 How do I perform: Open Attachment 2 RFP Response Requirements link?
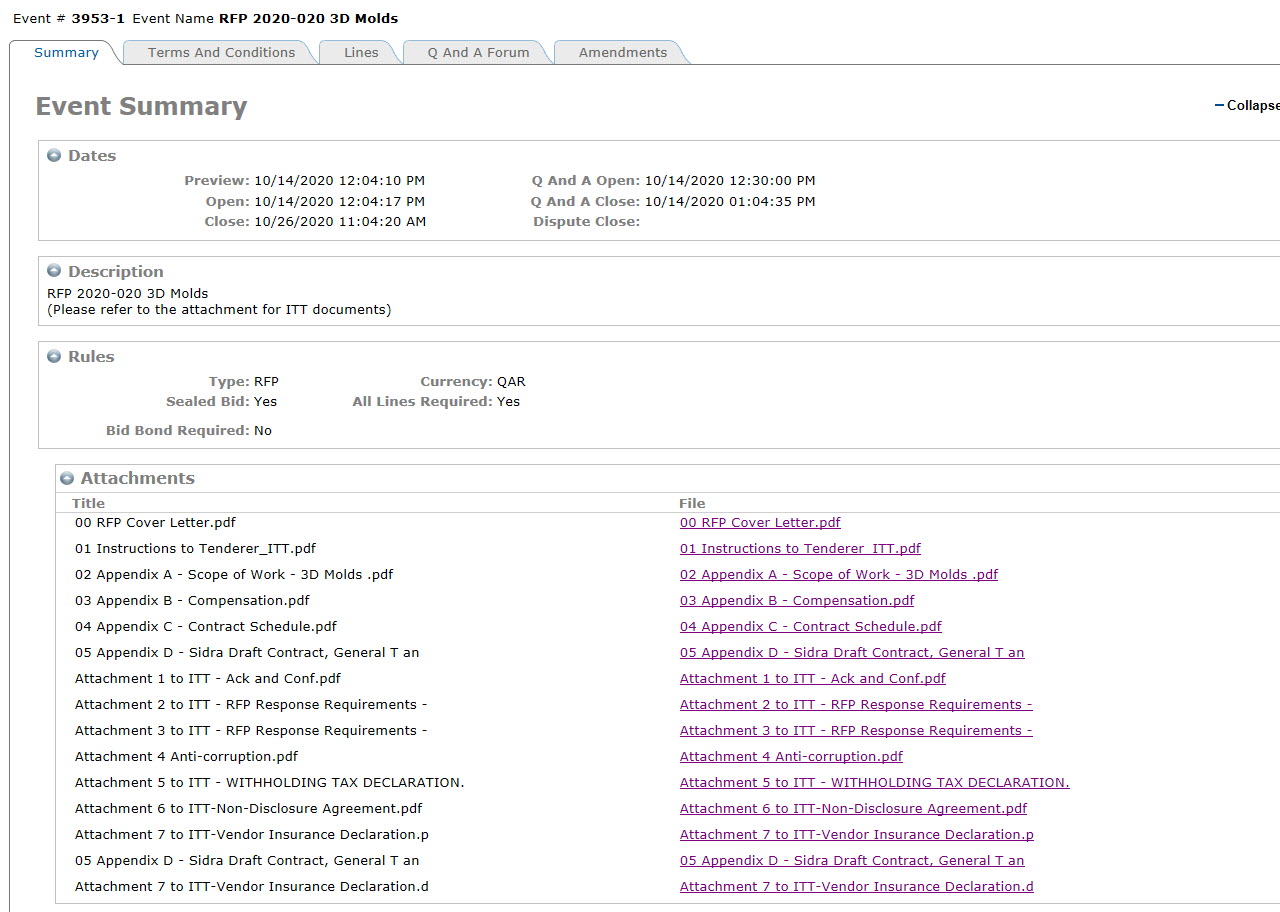tap(856, 704)
